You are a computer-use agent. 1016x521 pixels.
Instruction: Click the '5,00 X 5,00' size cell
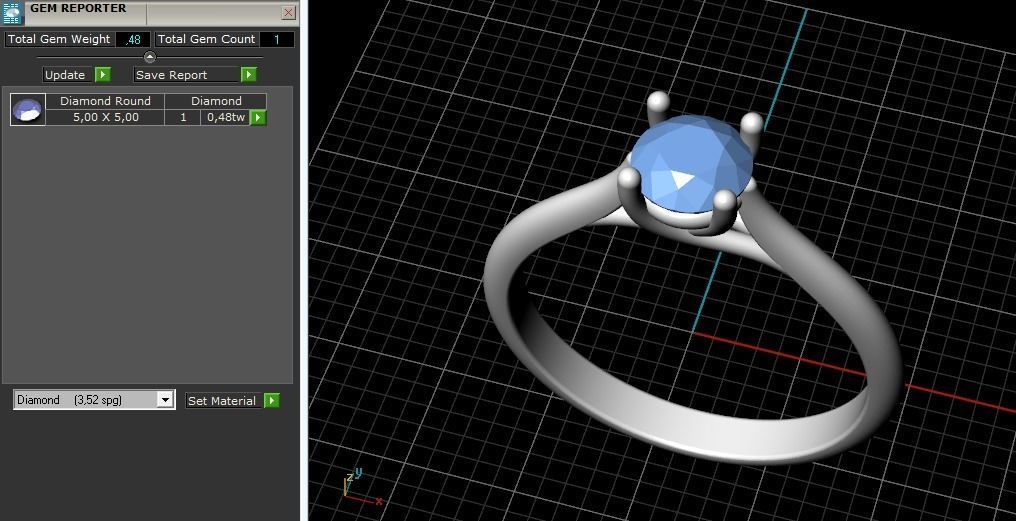pyautogui.click(x=105, y=117)
